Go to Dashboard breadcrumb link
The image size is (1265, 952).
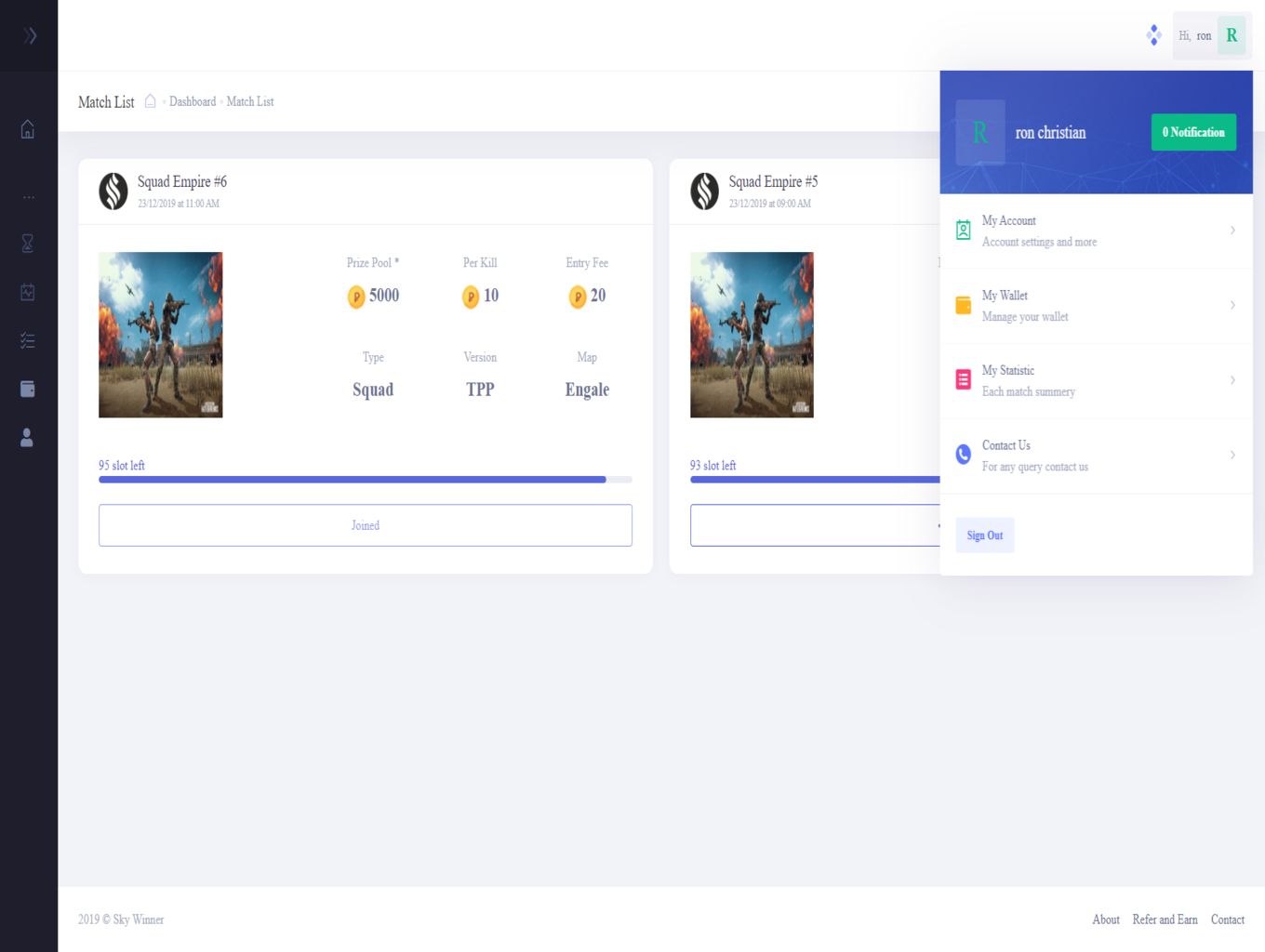coord(193,101)
